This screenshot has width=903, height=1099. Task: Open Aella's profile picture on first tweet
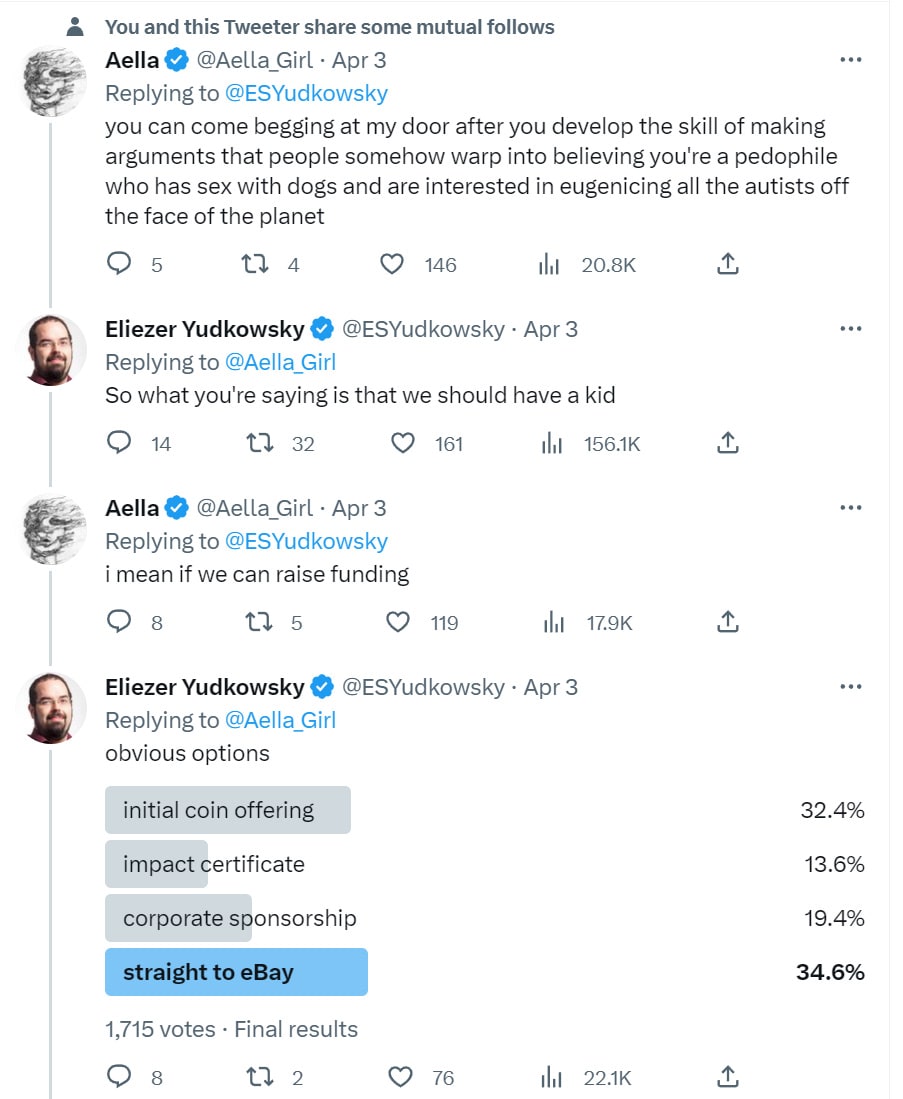click(x=53, y=81)
